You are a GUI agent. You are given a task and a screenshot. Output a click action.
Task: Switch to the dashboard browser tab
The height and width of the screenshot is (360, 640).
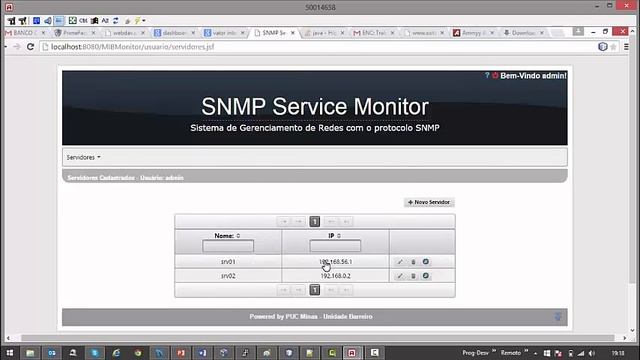(175, 33)
